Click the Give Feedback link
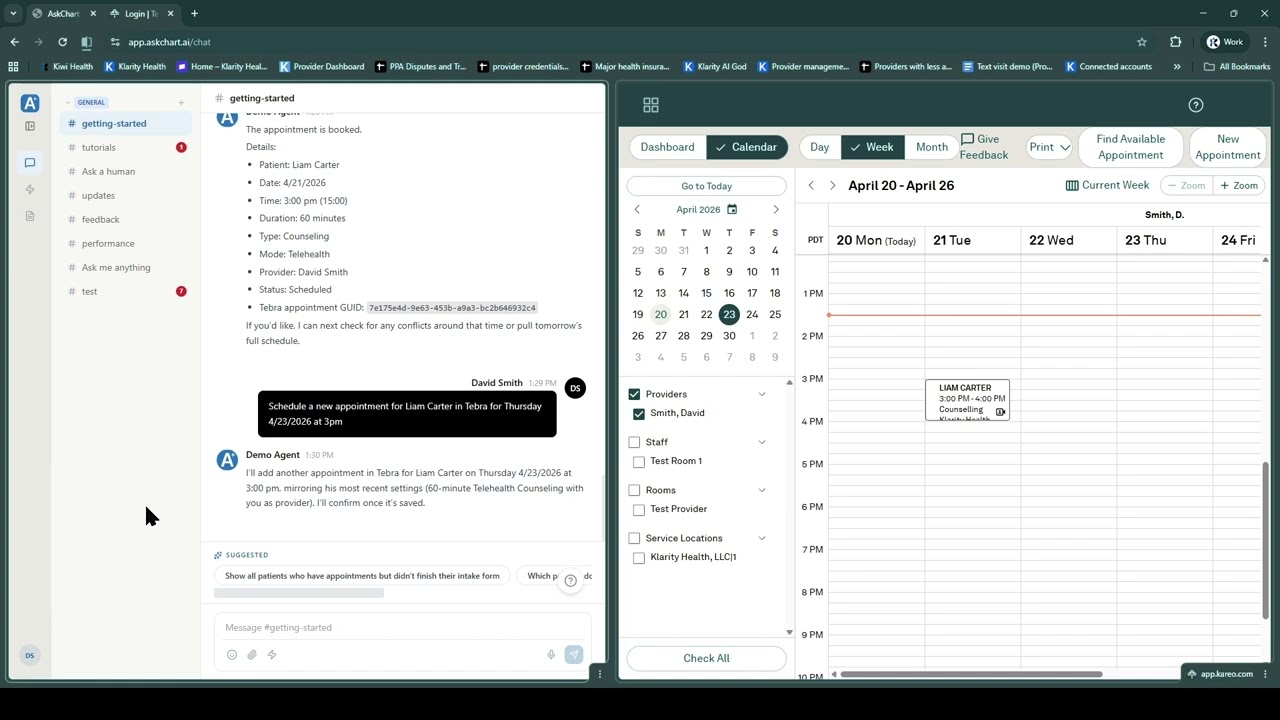The image size is (1280, 720). [x=983, y=147]
